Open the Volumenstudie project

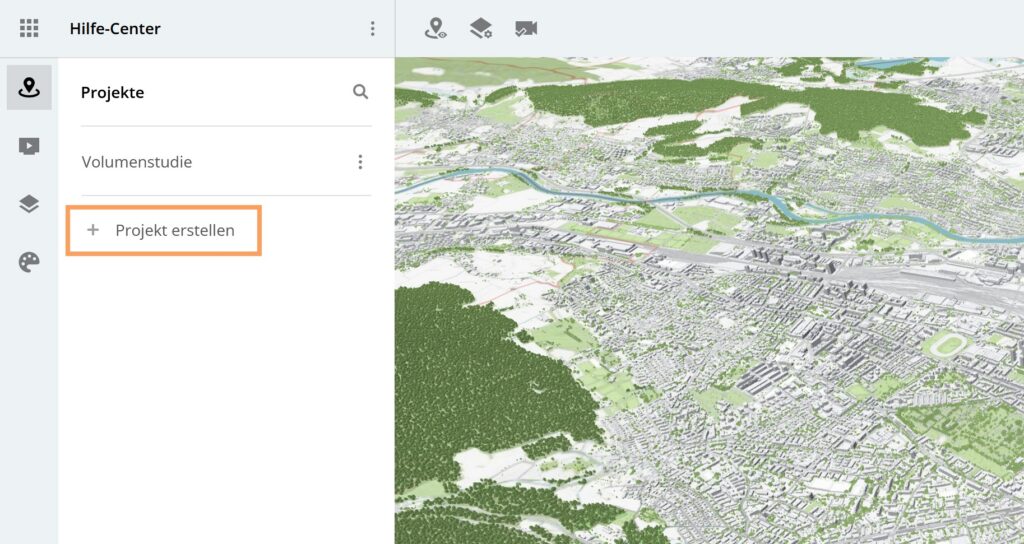(137, 162)
